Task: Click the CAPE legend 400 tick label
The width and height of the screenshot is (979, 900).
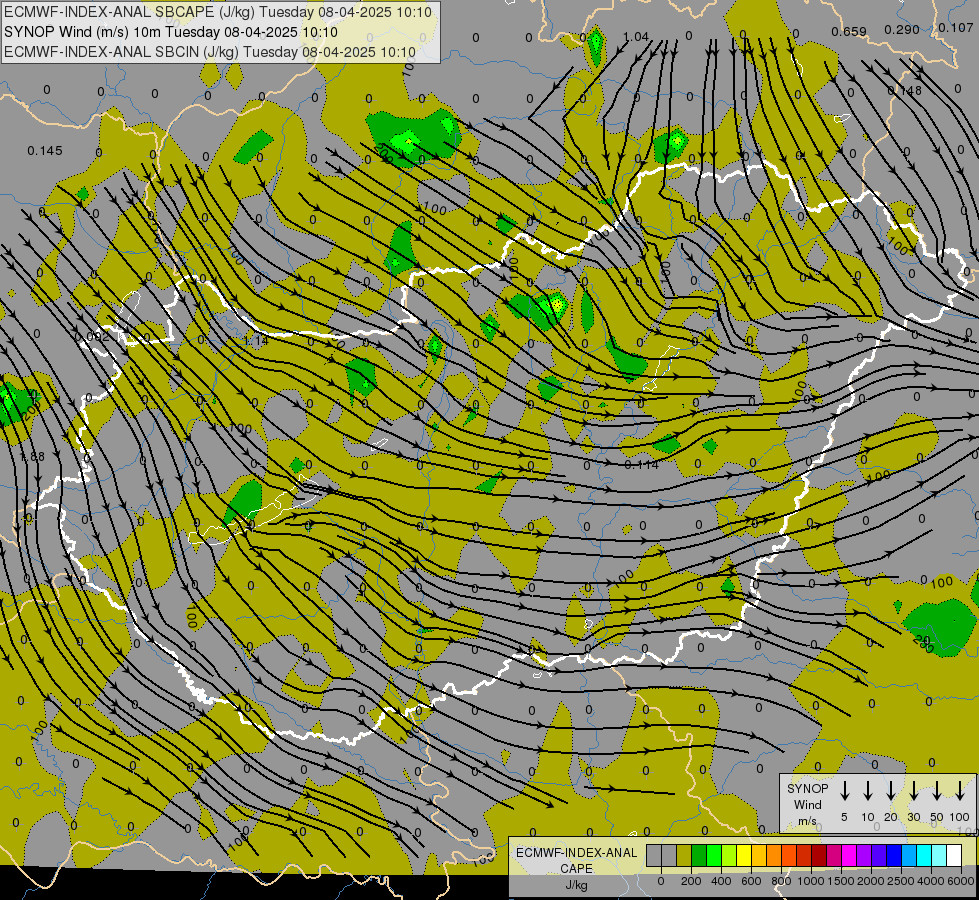Action: (x=721, y=881)
